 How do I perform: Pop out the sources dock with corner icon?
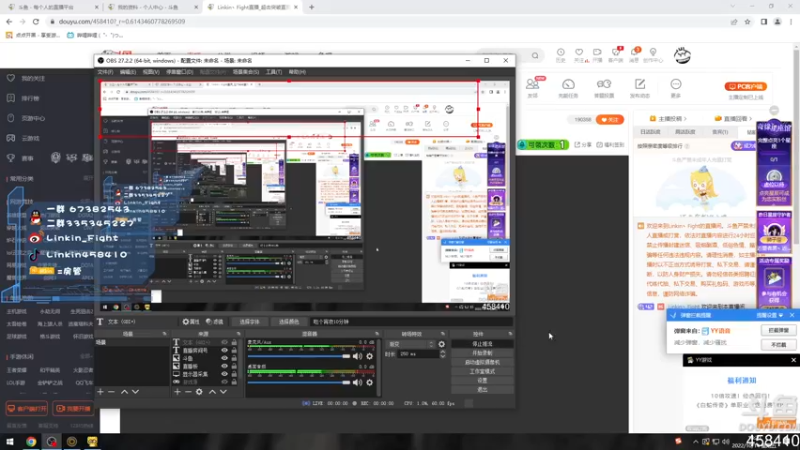[x=238, y=334]
